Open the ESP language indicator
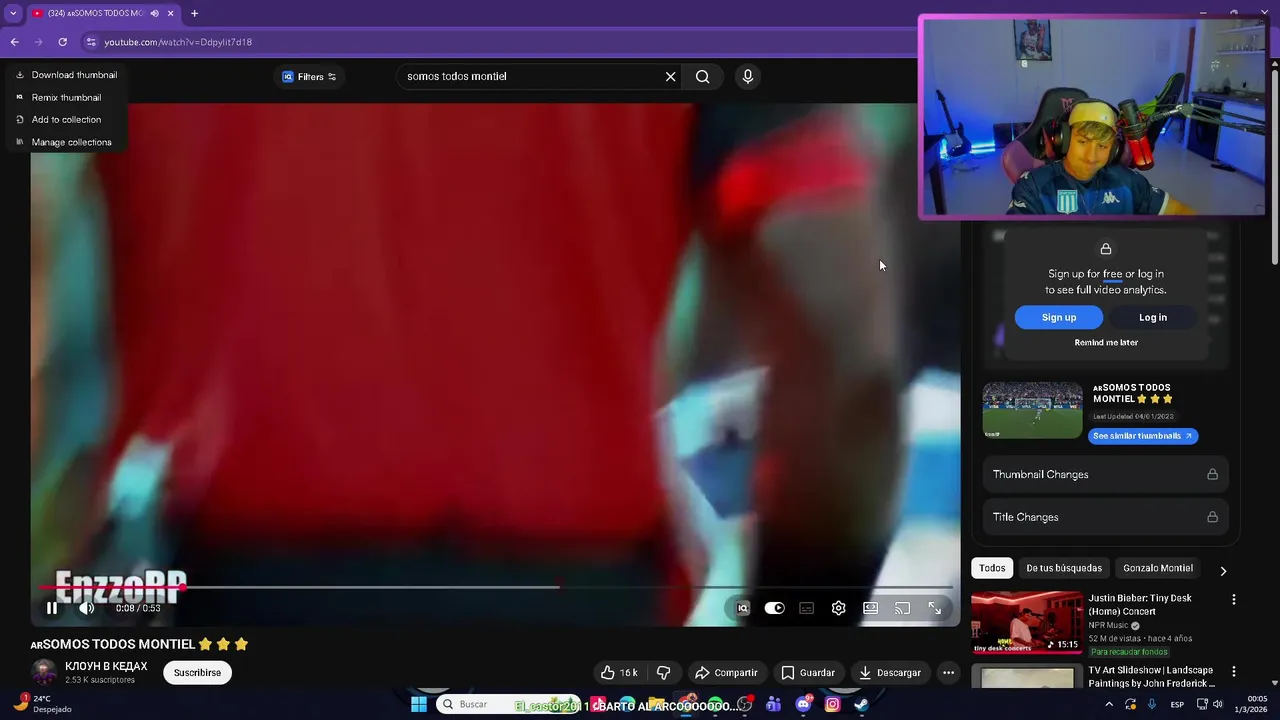The width and height of the screenshot is (1280, 720). [x=1178, y=704]
